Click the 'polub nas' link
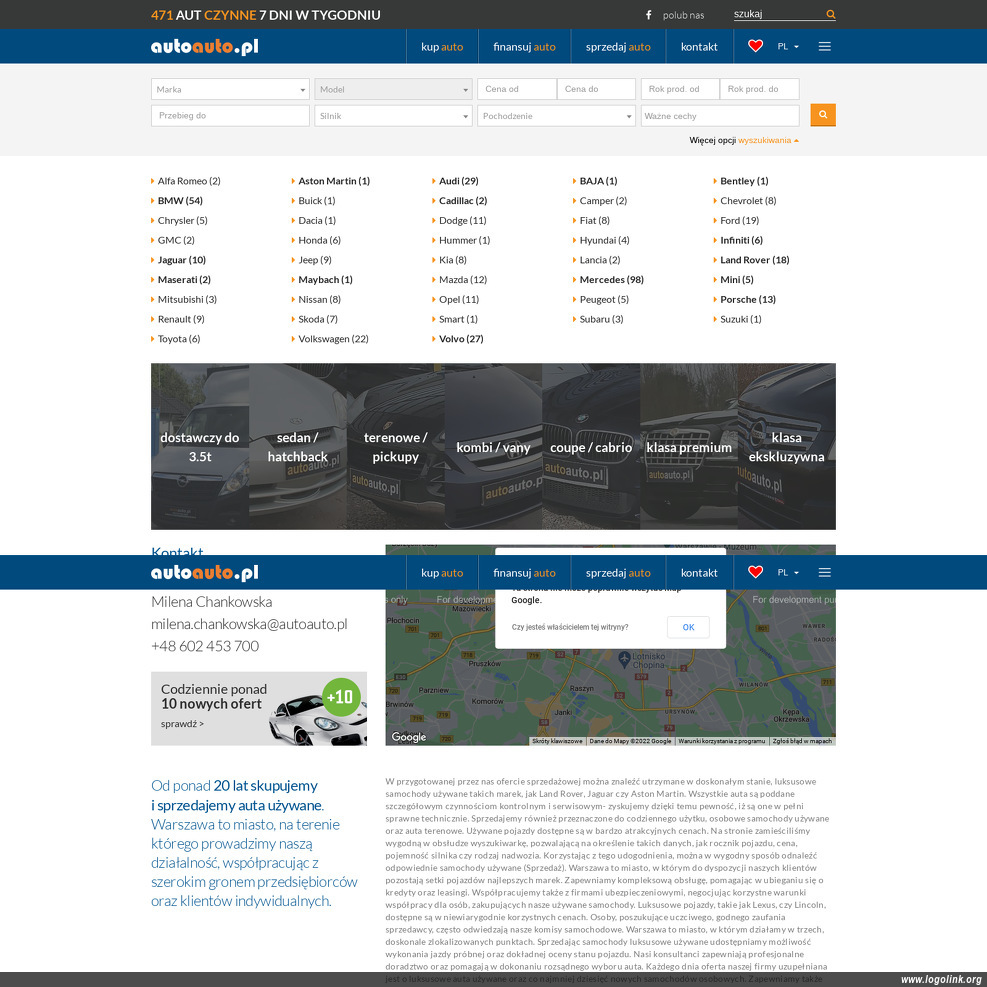This screenshot has width=987, height=987. click(683, 15)
